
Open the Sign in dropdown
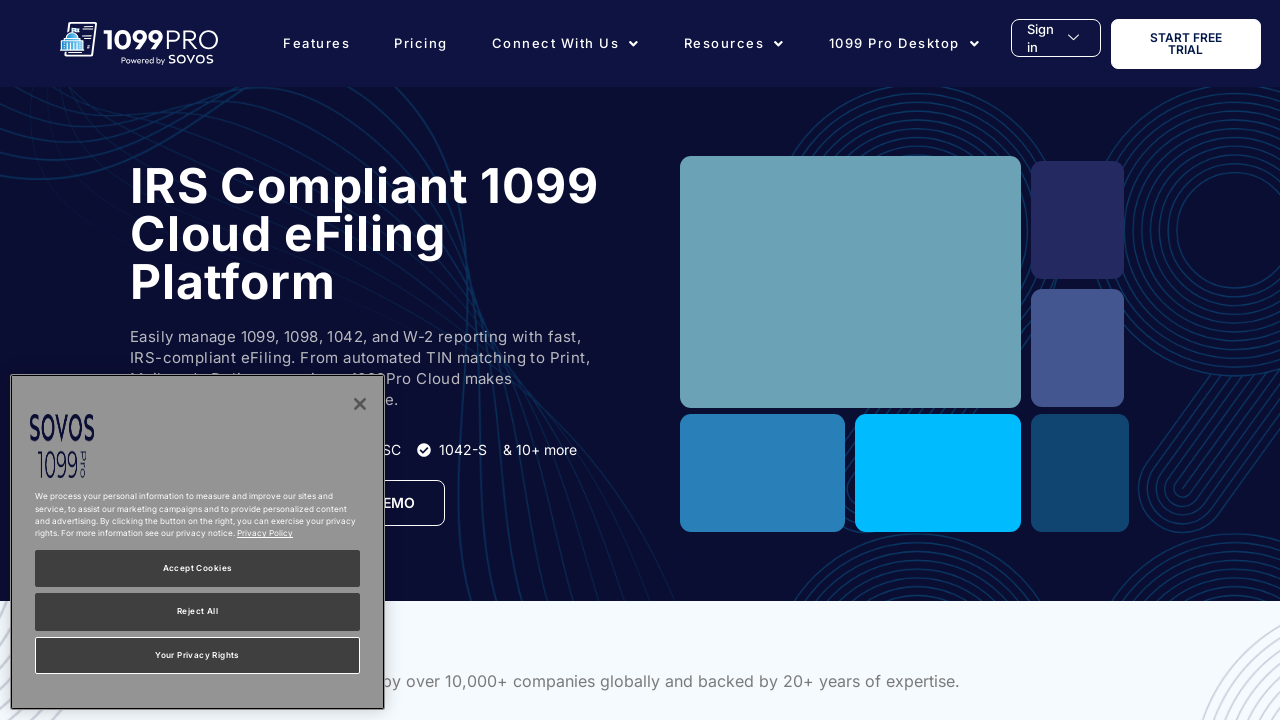pyautogui.click(x=1055, y=38)
